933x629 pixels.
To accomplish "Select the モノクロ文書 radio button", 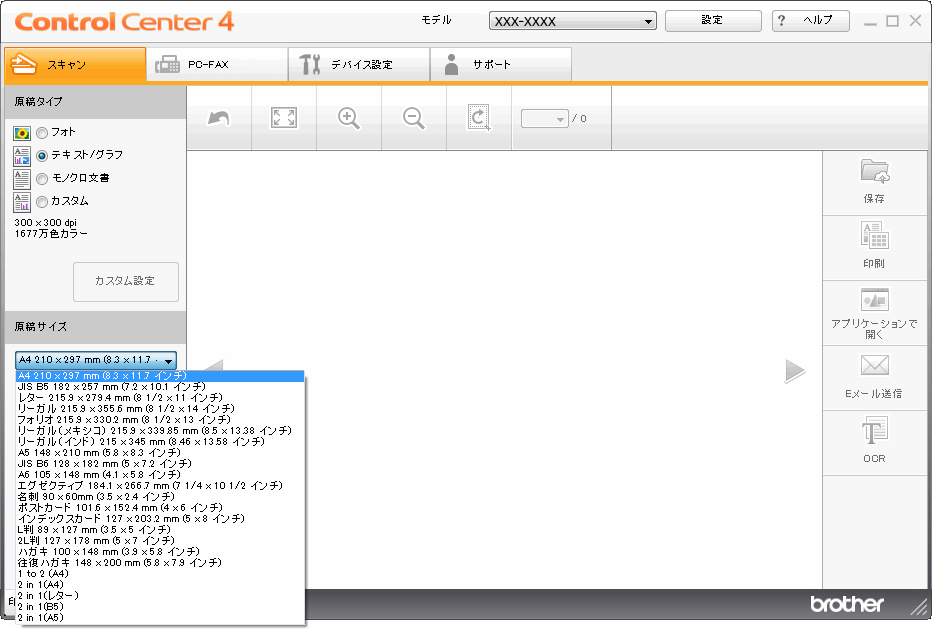I will tap(42, 179).
